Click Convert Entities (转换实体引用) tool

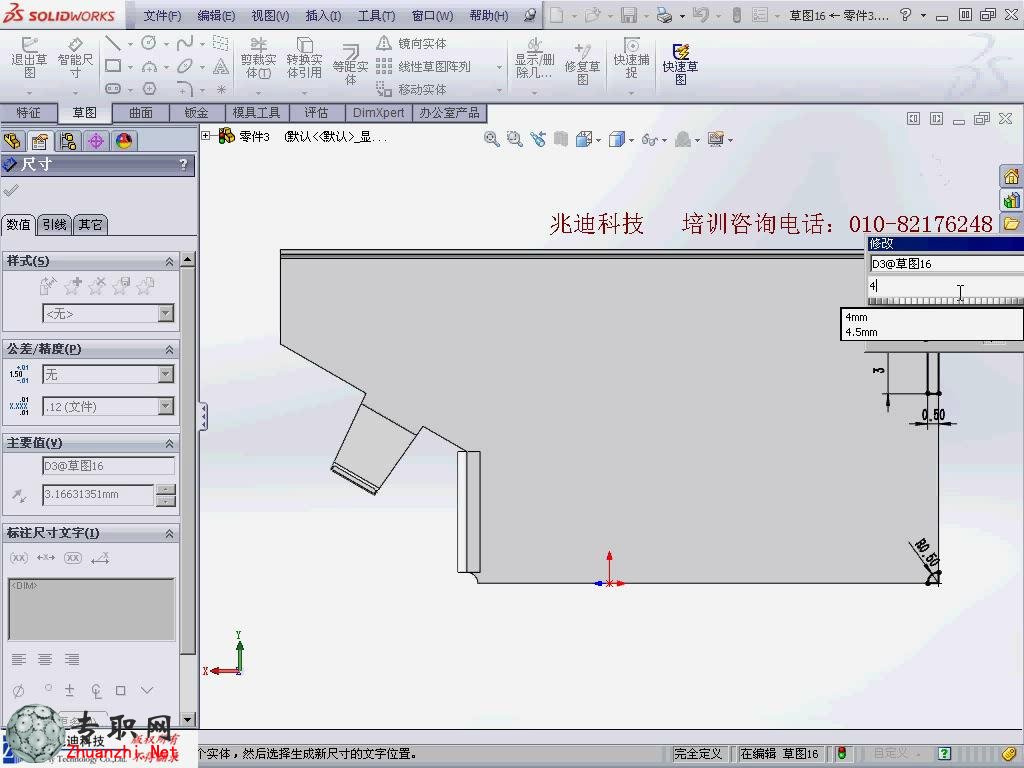(x=304, y=58)
